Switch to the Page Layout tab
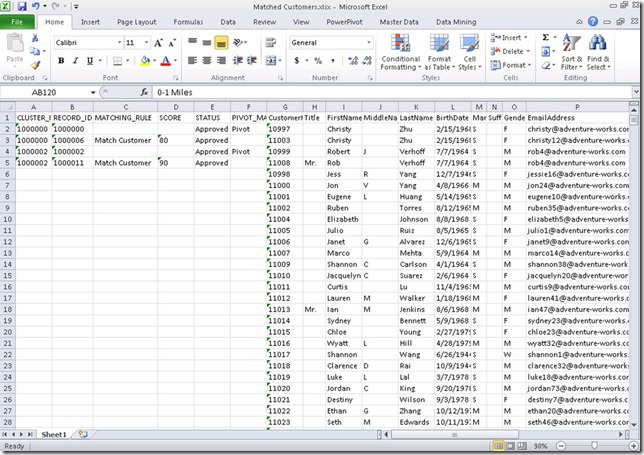The image size is (644, 455). click(136, 22)
